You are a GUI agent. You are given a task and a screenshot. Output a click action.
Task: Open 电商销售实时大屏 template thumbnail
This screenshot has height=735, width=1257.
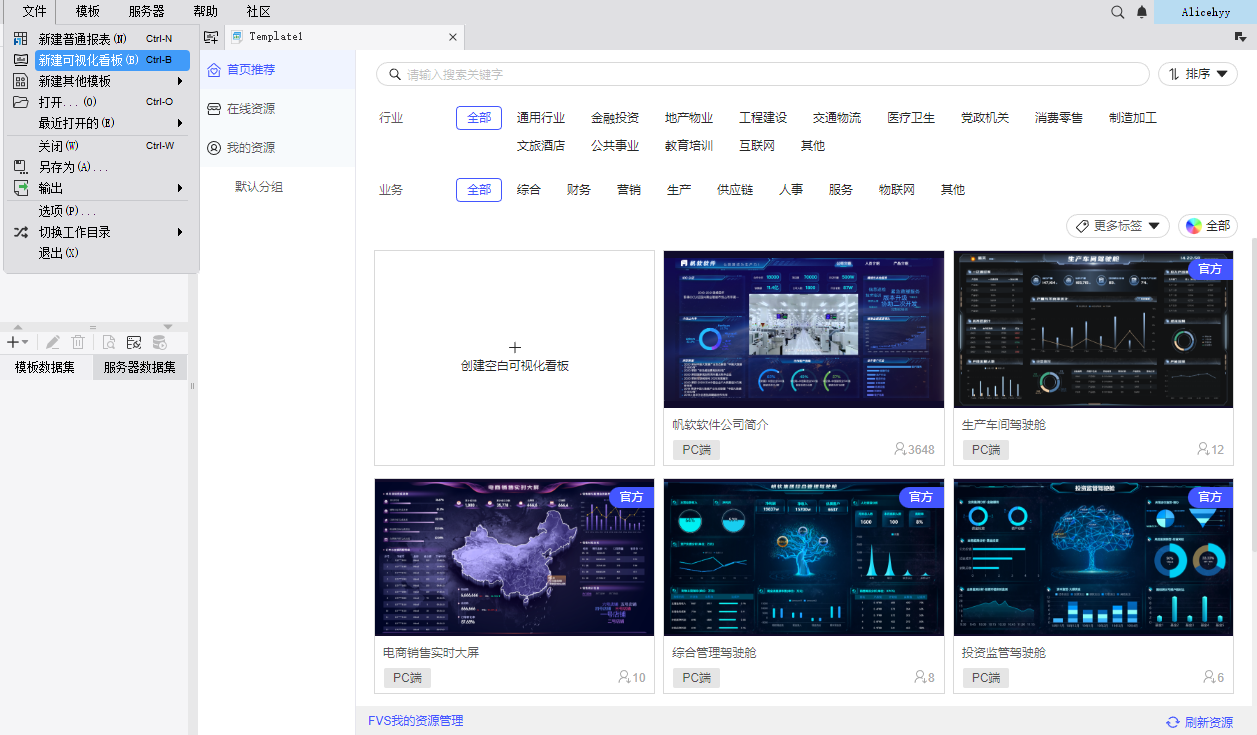(x=515, y=557)
